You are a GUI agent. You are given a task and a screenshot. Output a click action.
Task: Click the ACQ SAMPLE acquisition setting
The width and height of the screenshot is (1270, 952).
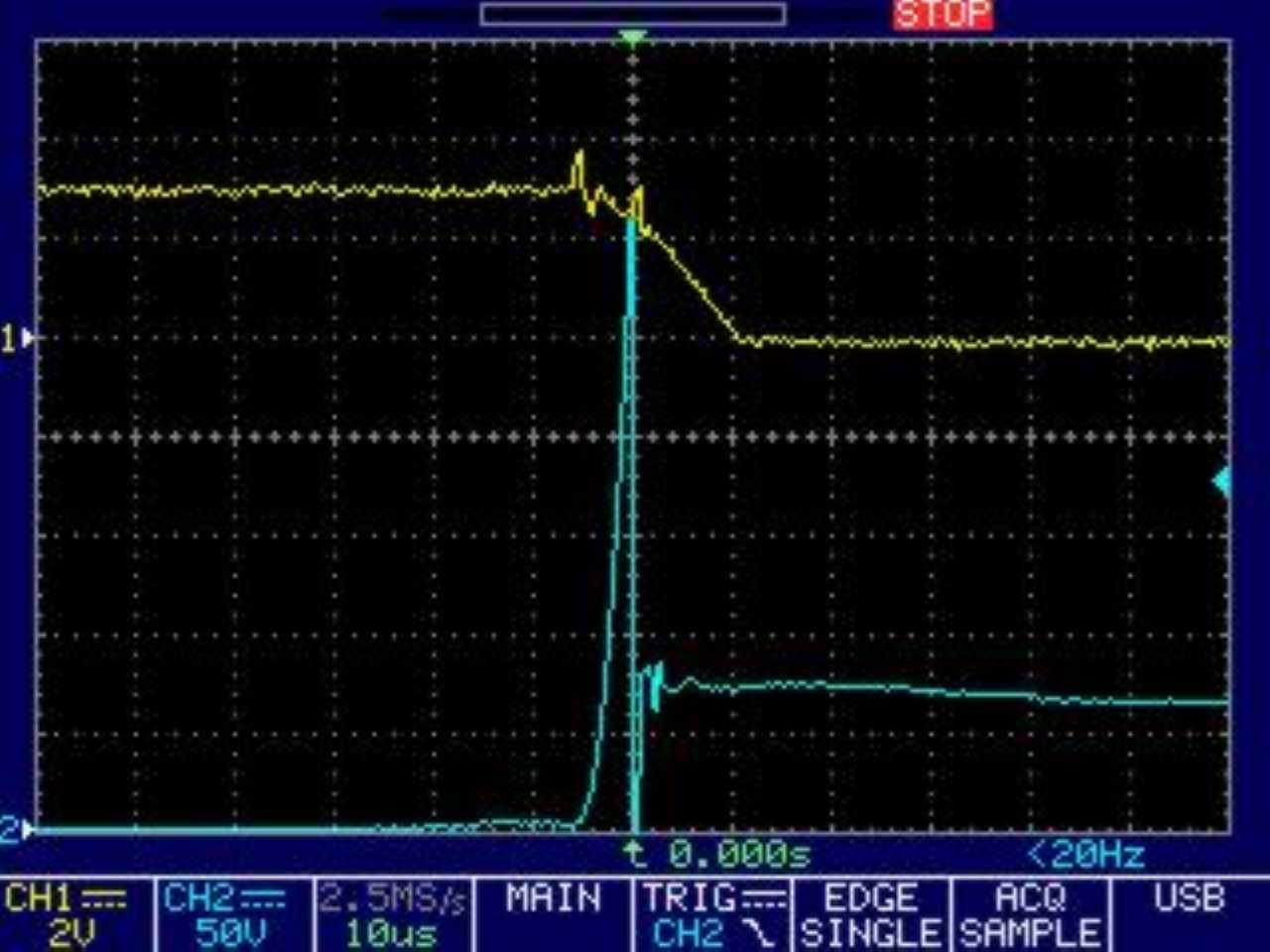click(x=1030, y=915)
